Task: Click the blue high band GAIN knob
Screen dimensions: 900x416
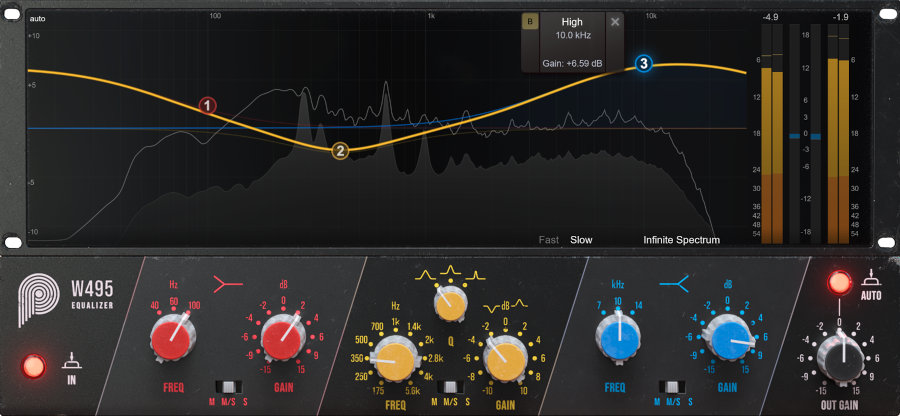Action: point(729,341)
